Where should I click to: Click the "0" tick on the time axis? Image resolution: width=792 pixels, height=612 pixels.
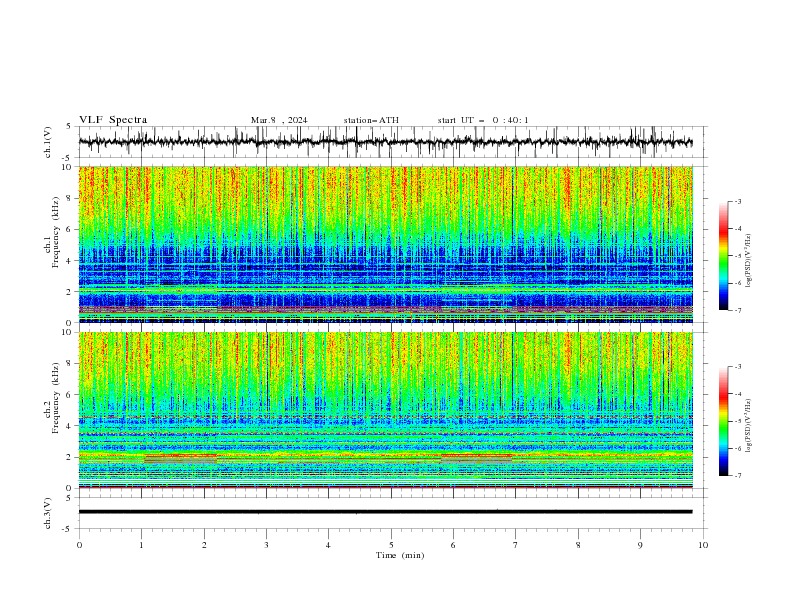click(79, 545)
